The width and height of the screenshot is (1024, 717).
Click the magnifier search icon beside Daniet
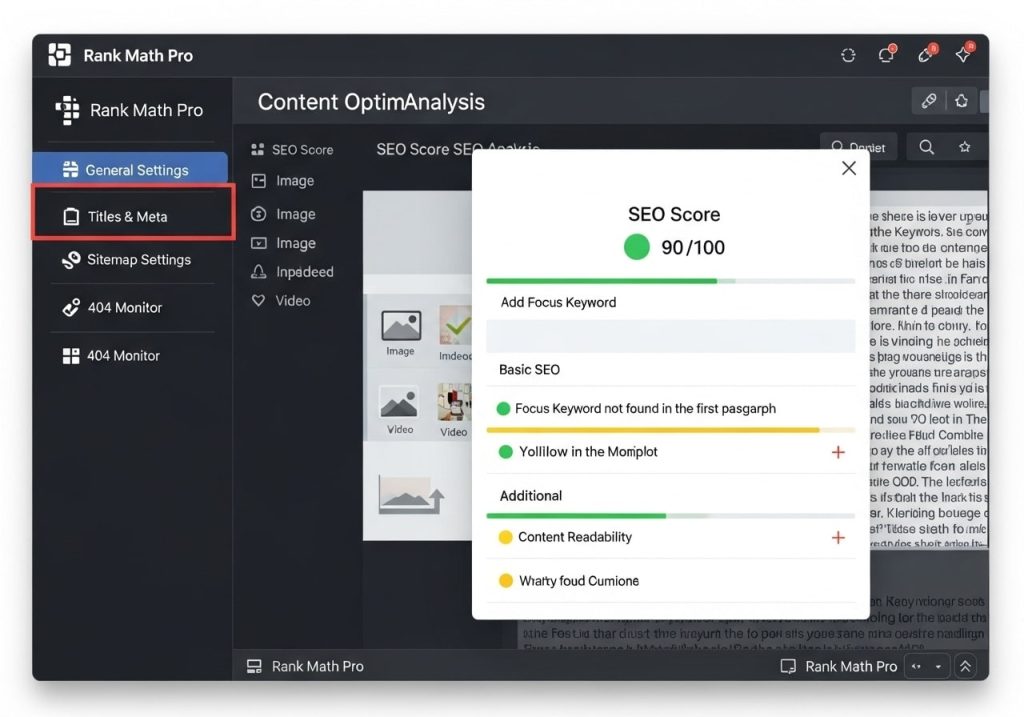[926, 147]
